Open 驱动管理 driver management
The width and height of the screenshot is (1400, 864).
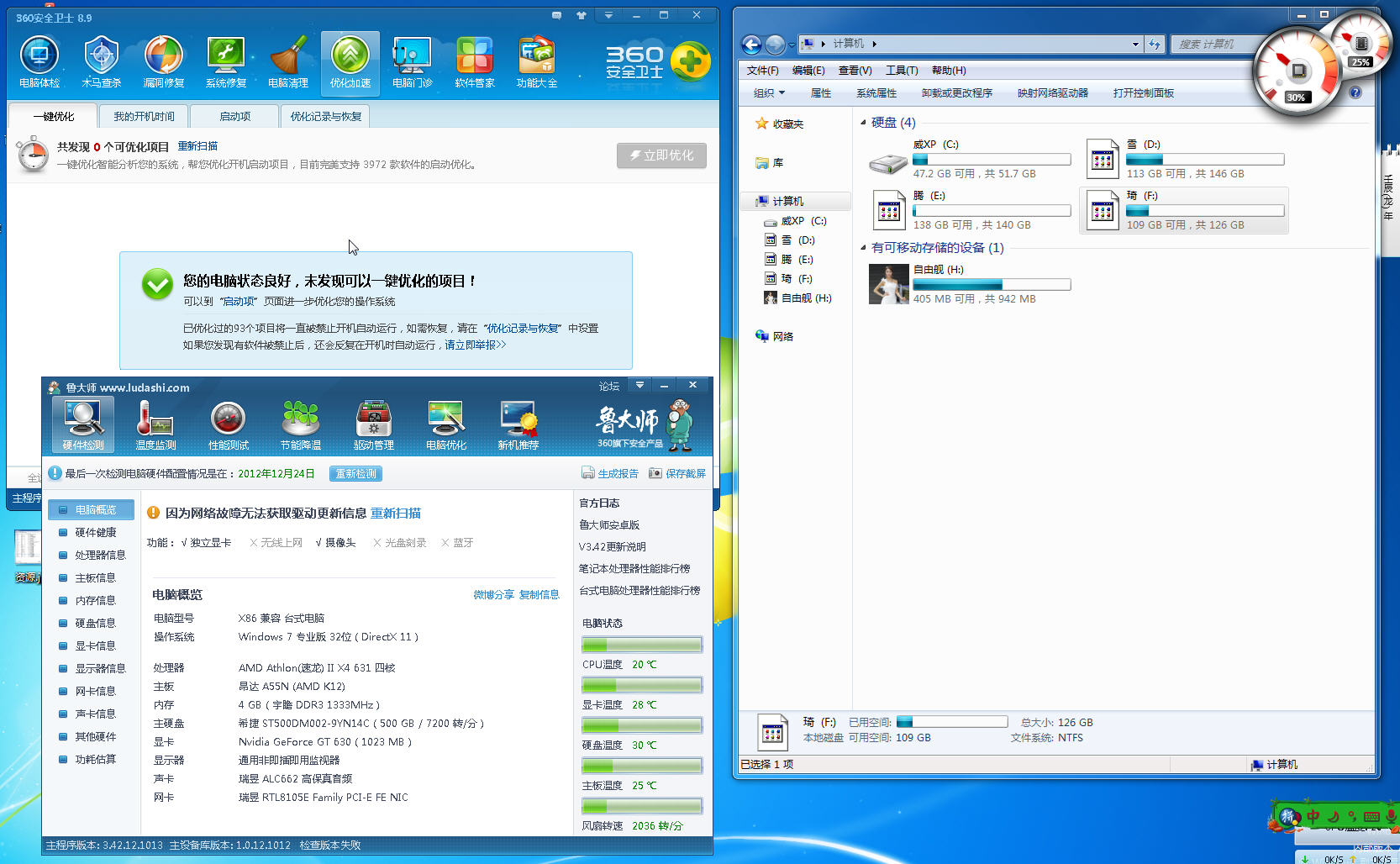tap(372, 423)
